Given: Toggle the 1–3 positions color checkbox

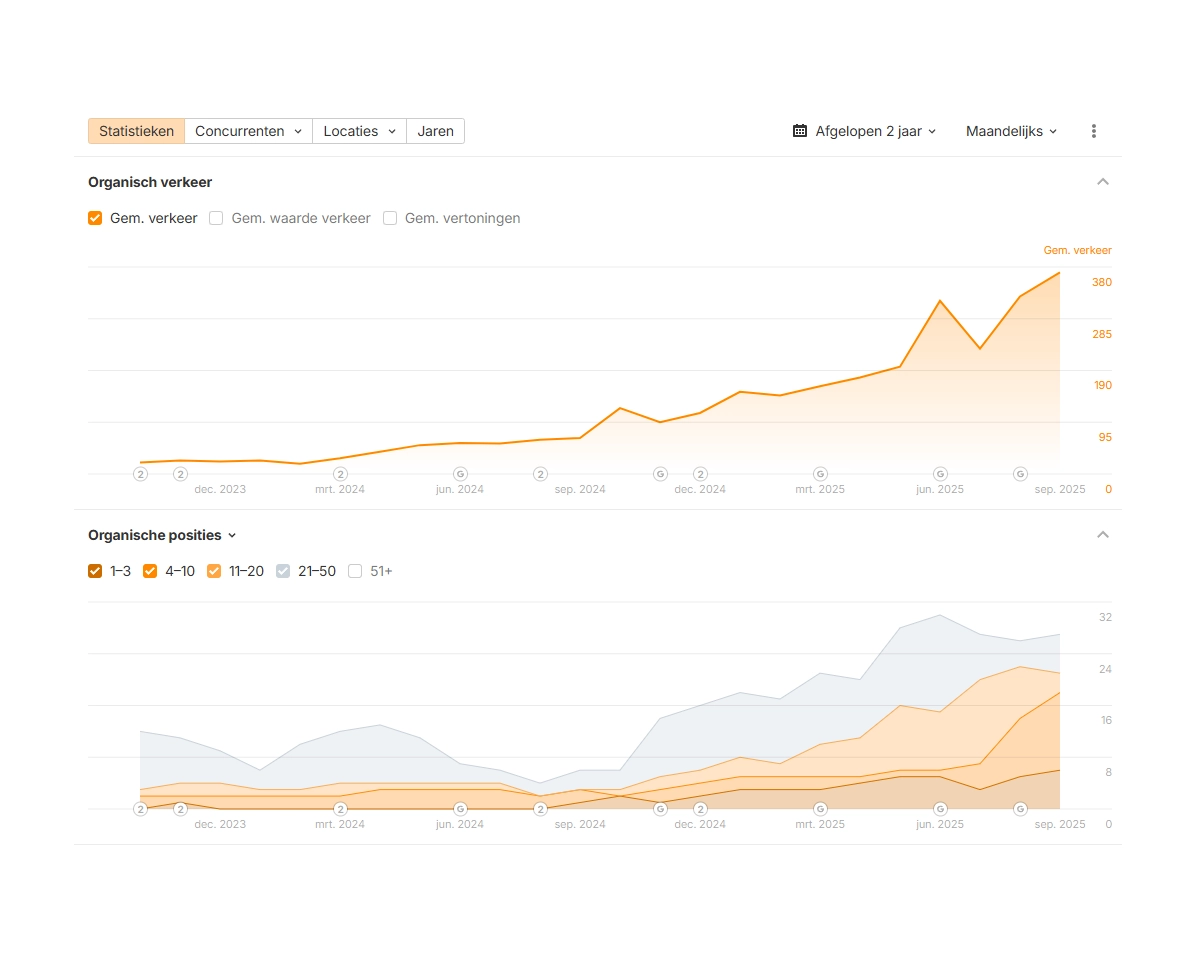Looking at the screenshot, I should click(x=95, y=571).
